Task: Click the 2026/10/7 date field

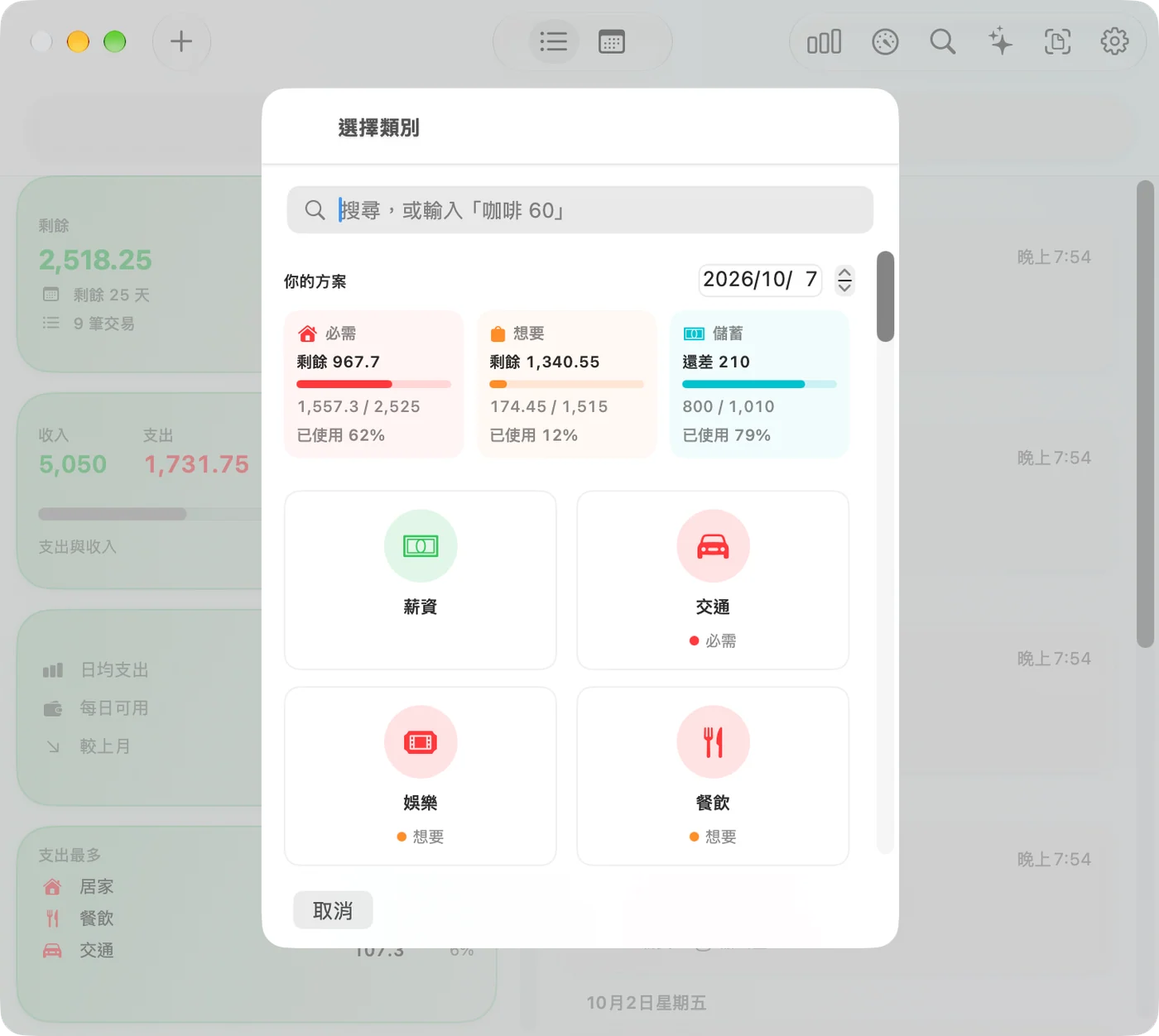Action: (760, 280)
